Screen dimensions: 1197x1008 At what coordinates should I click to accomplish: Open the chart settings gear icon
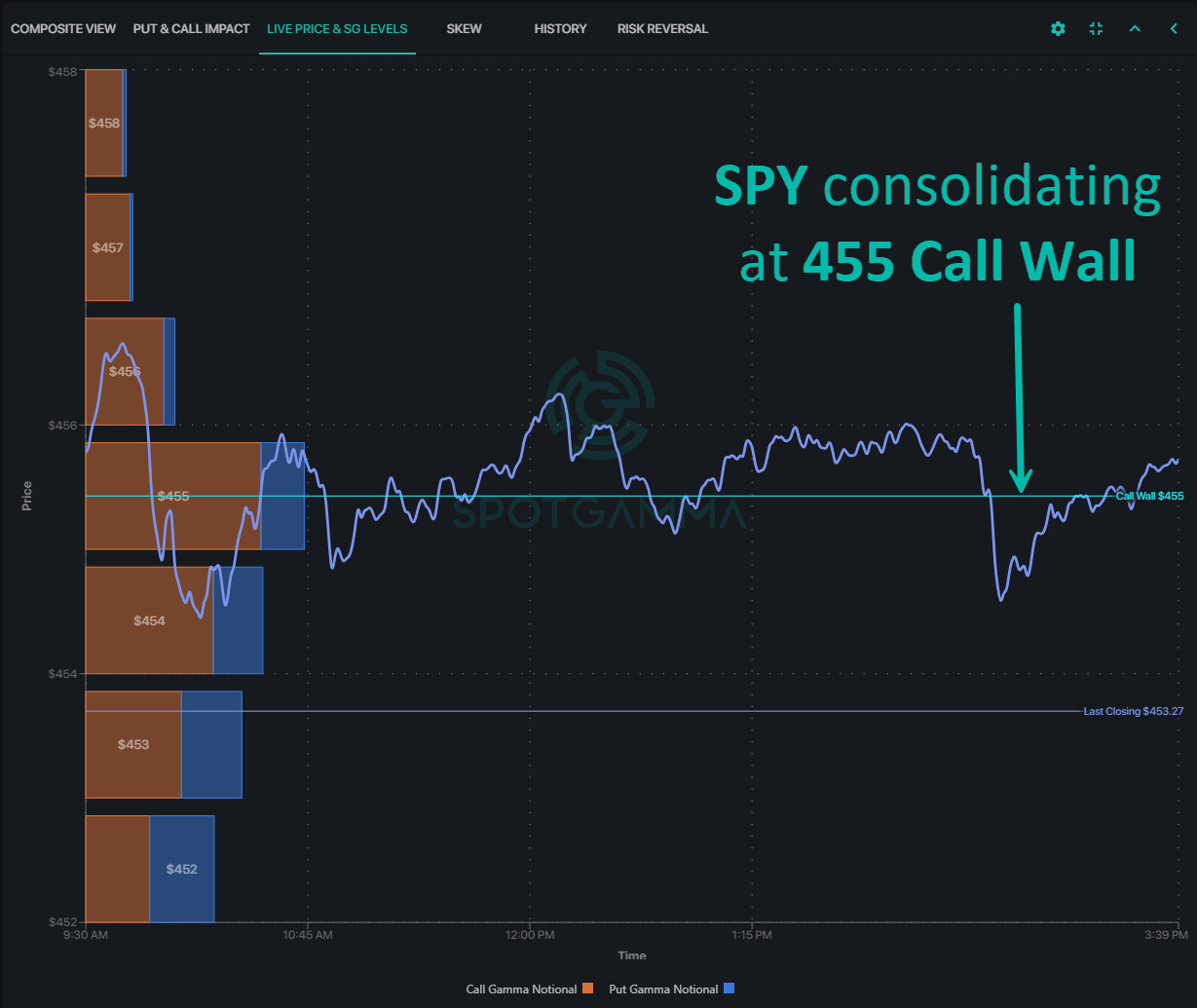point(1058,29)
